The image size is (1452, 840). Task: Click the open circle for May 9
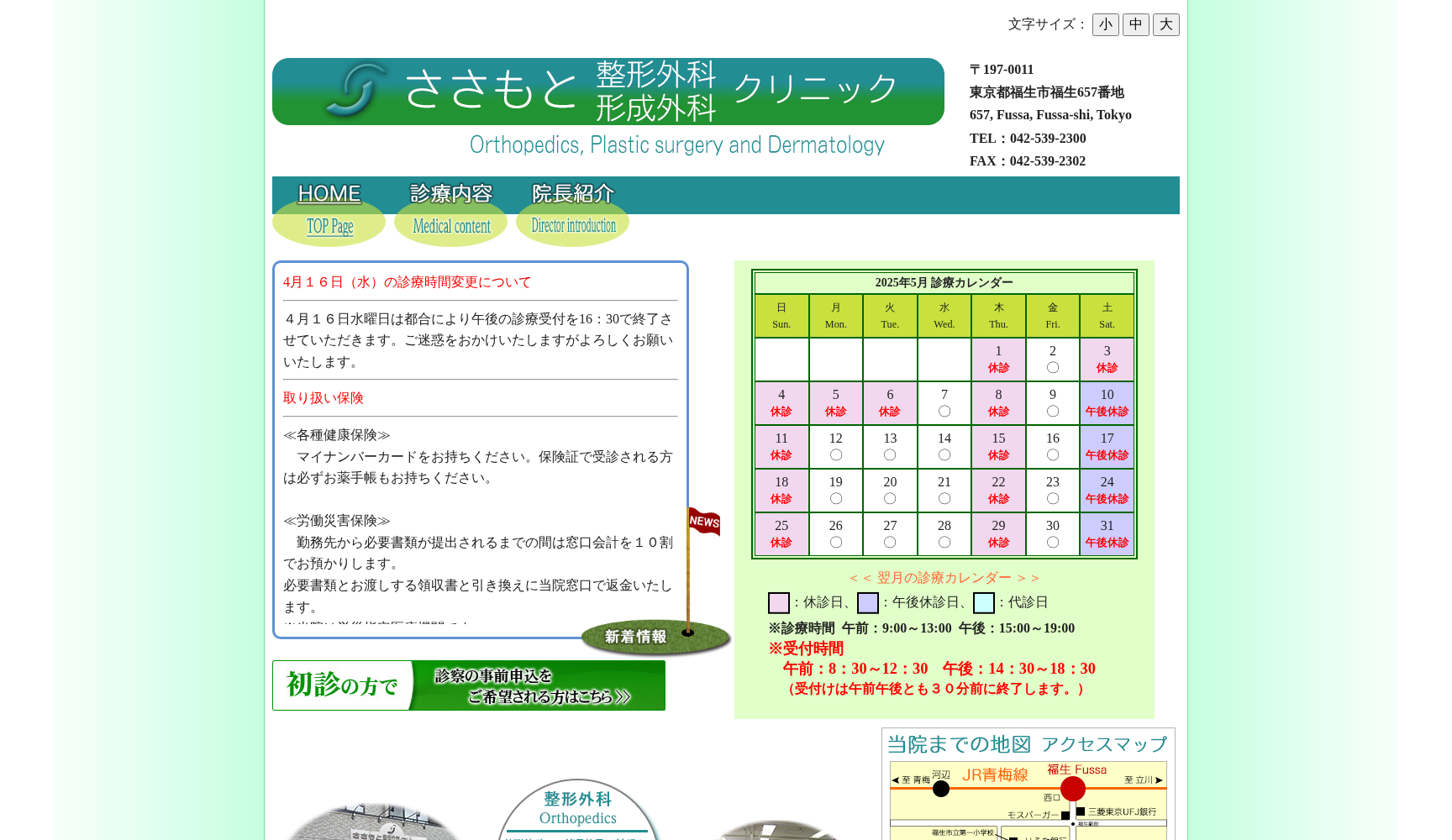point(1053,412)
